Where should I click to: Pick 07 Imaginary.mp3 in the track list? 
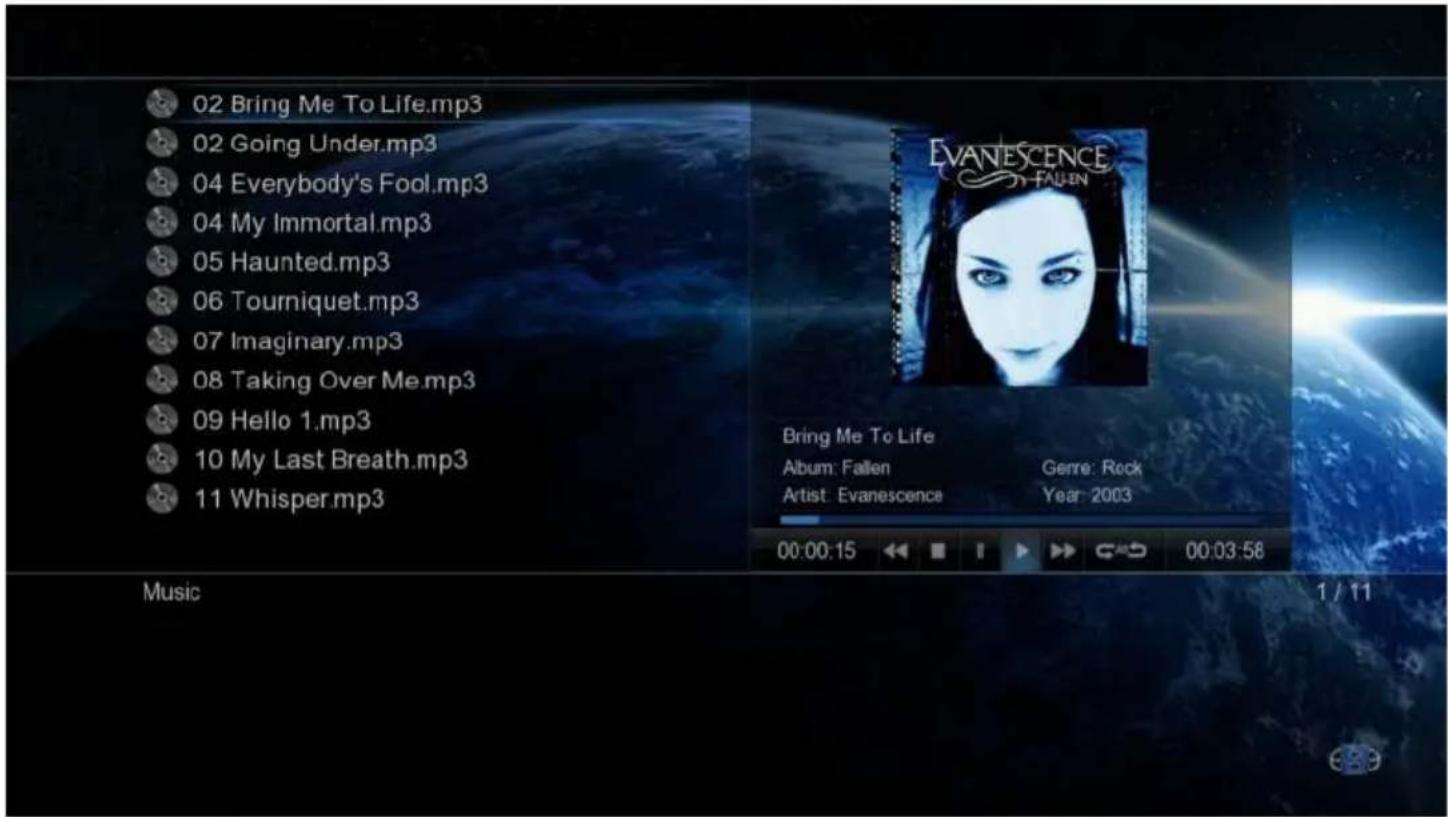[x=298, y=341]
